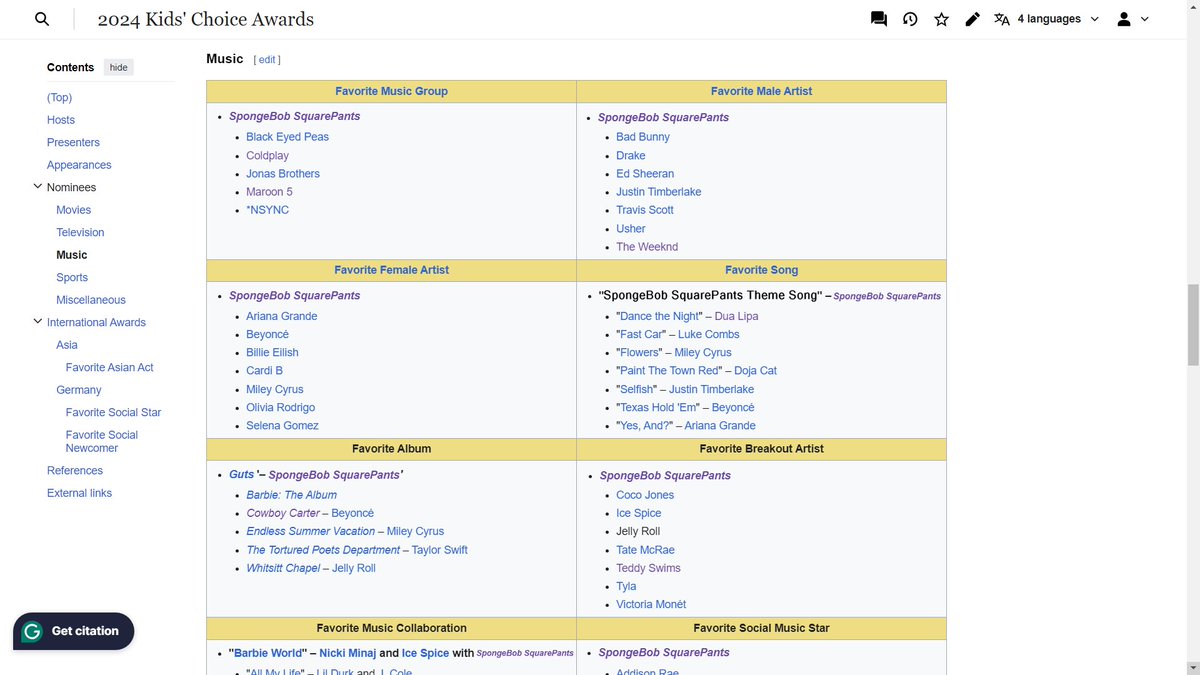Jump to the Presenters section
The image size is (1200, 675).
point(73,142)
